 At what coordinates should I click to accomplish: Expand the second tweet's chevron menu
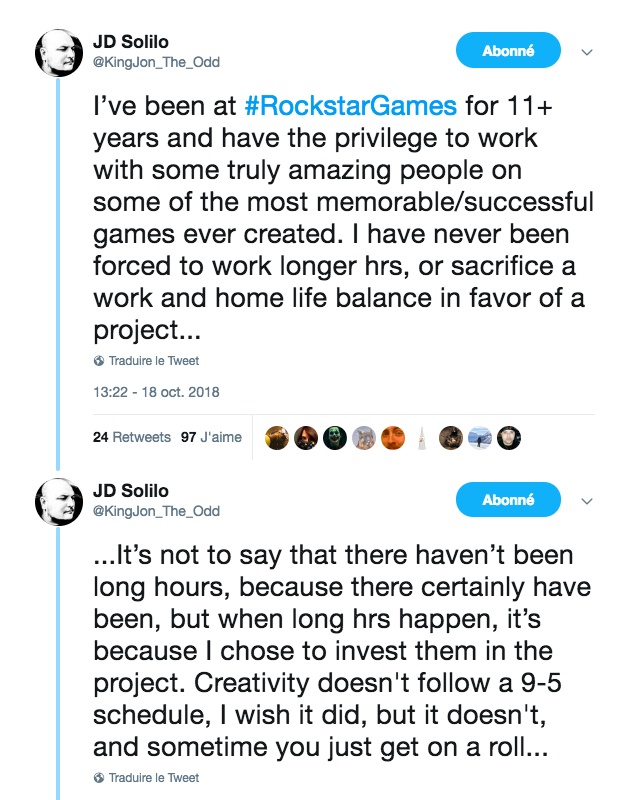(587, 500)
